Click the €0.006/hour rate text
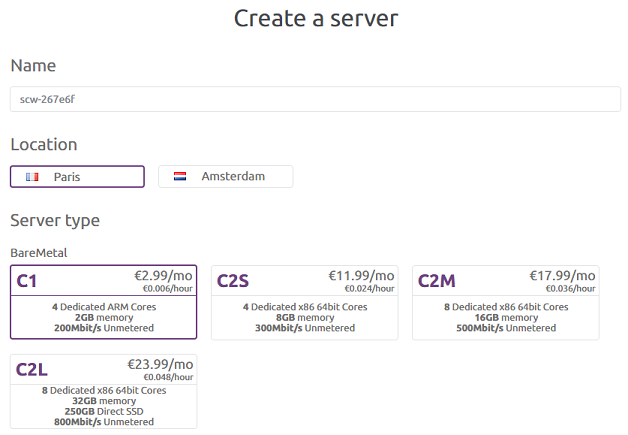The width and height of the screenshot is (628, 435). coord(168,288)
